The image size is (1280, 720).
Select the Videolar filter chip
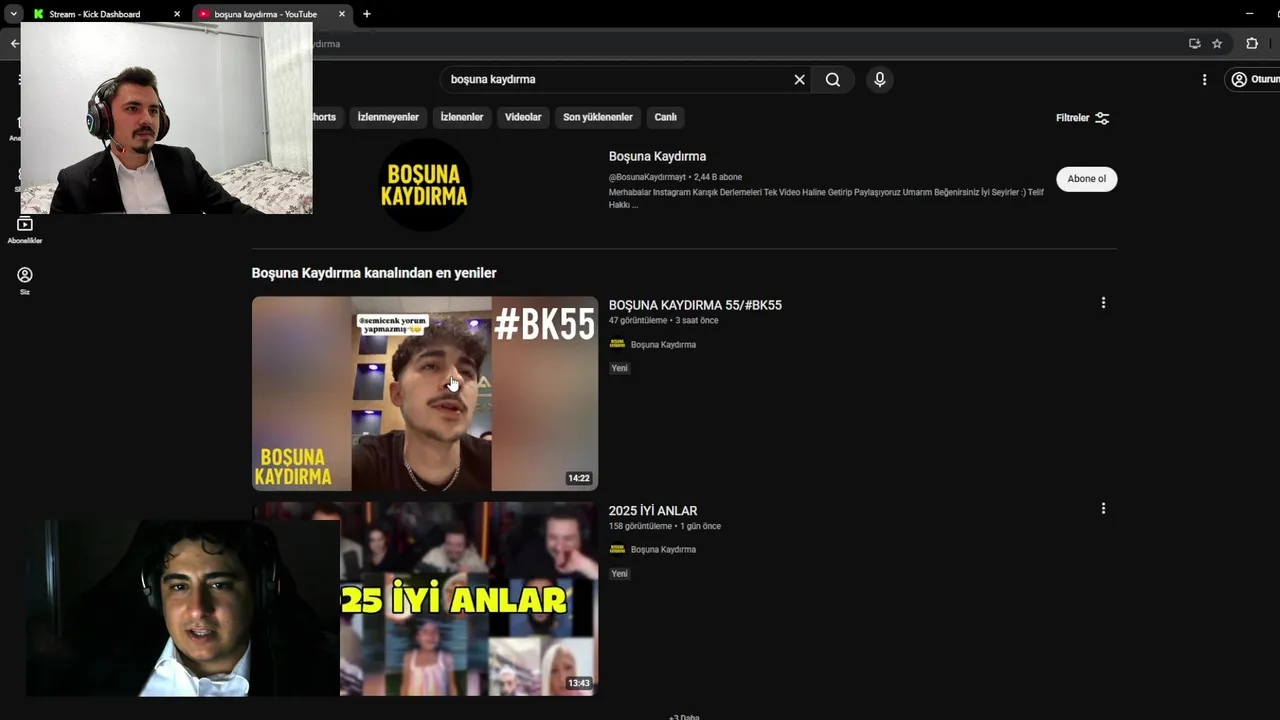[523, 117]
